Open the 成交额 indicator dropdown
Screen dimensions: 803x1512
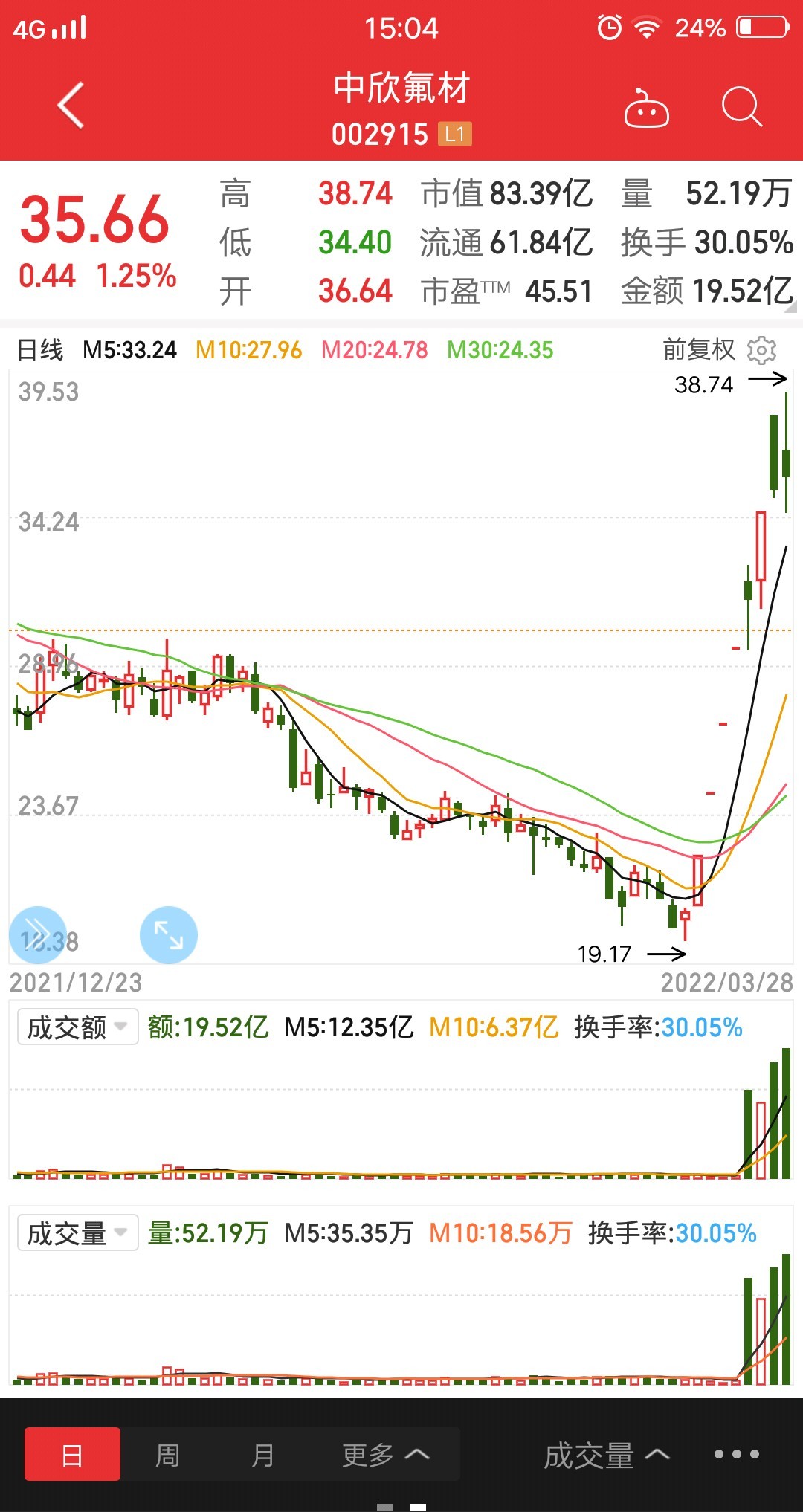[x=77, y=1027]
